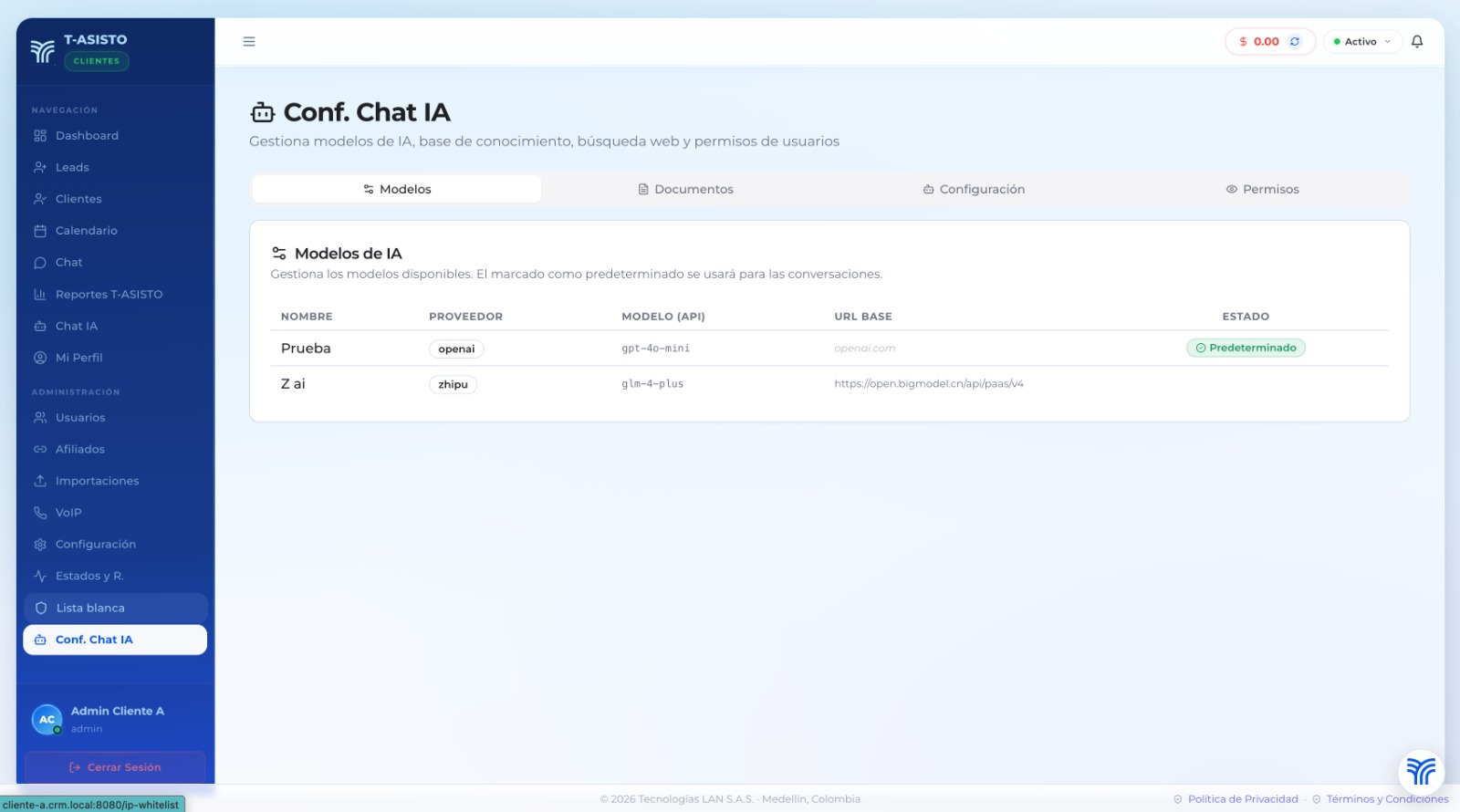Click the Lista blanca shield icon
This screenshot has height=812, width=1460.
click(41, 608)
